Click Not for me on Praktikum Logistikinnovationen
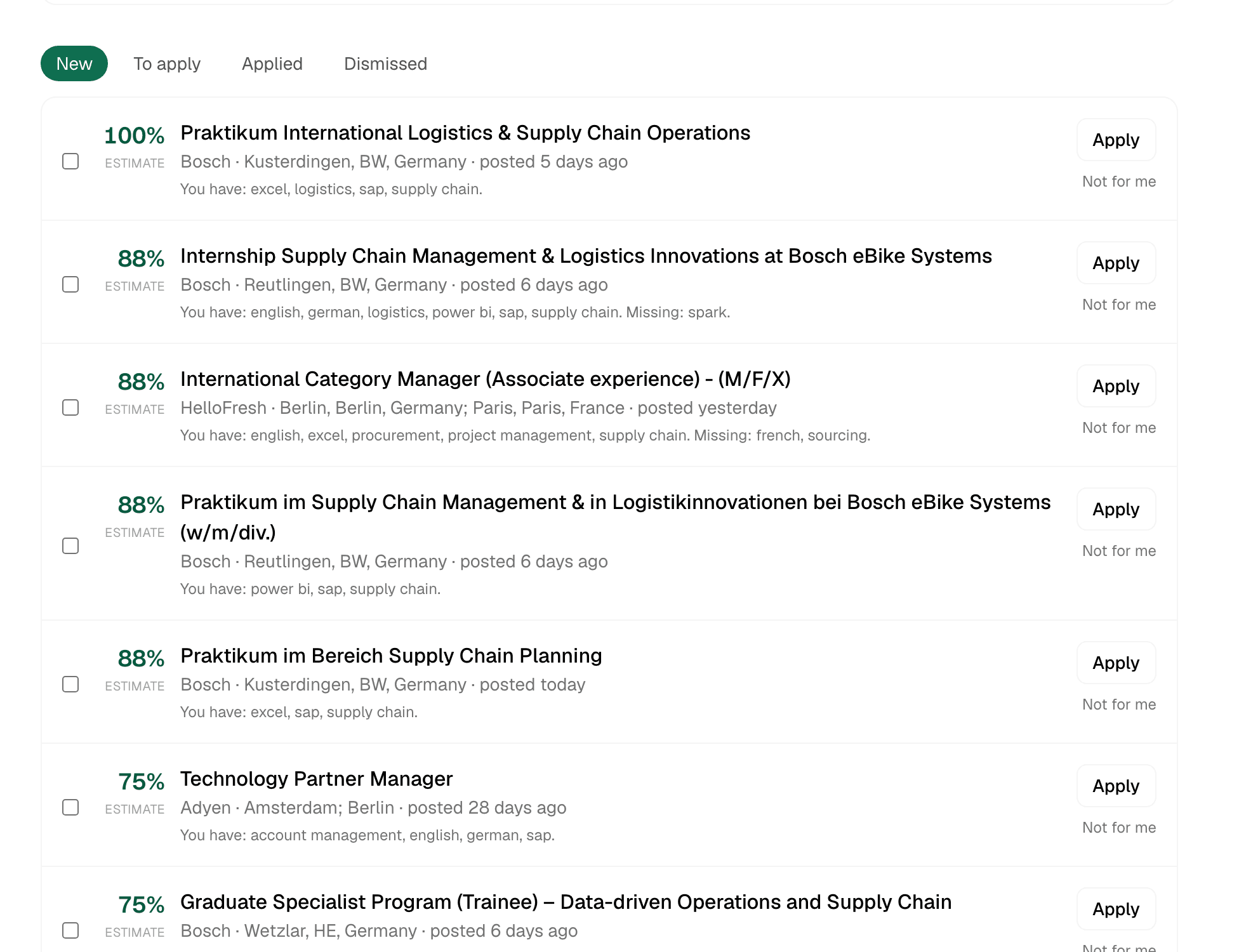The image size is (1239, 952). click(x=1119, y=551)
